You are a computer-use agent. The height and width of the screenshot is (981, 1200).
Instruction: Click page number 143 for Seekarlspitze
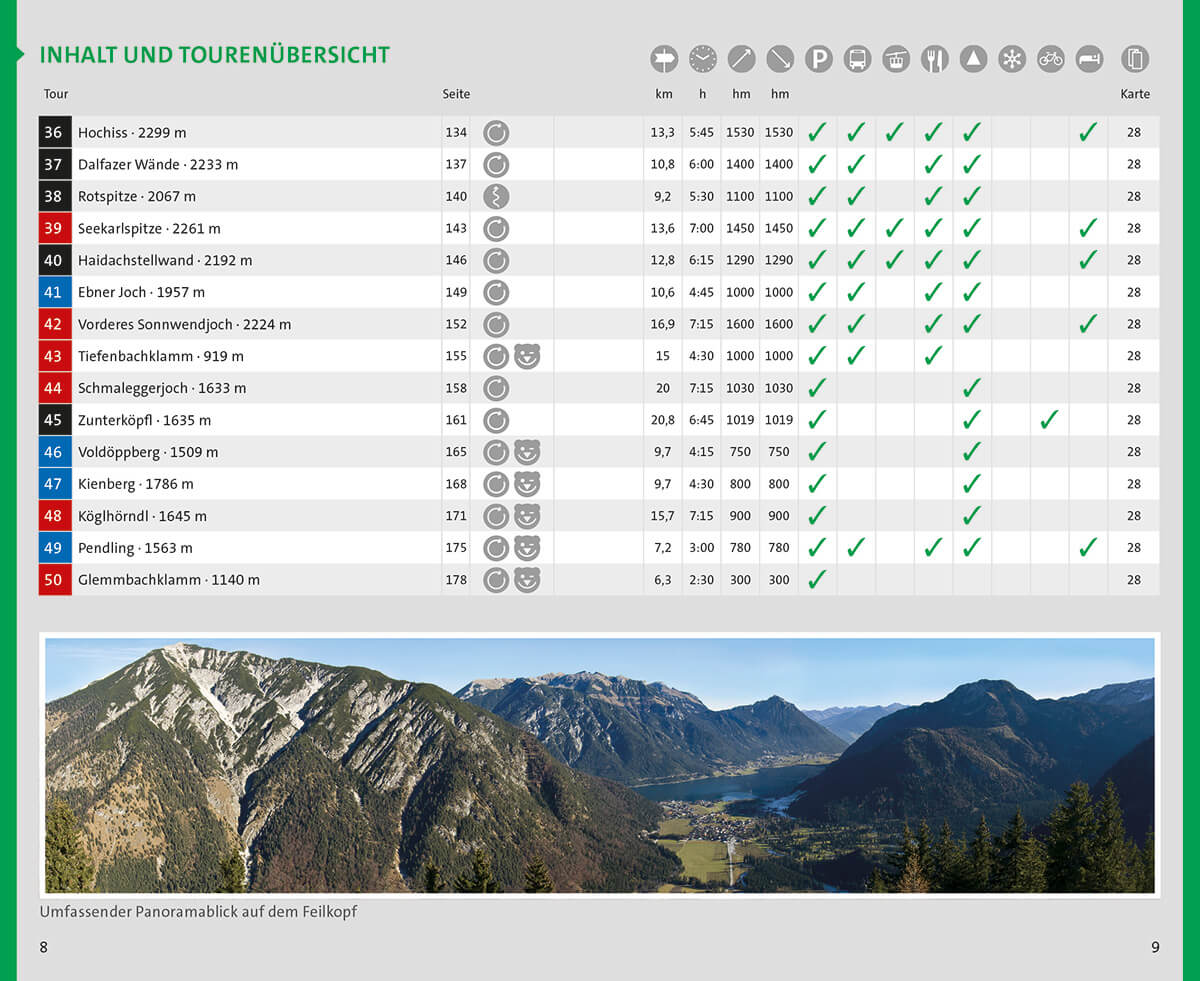(x=456, y=228)
